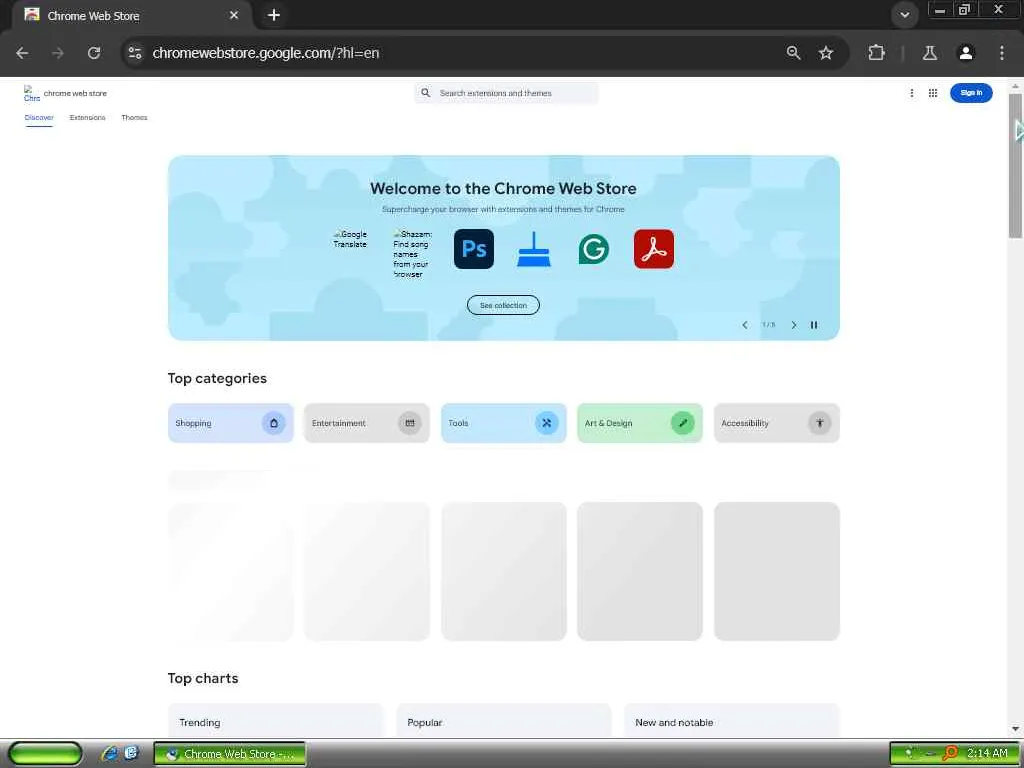Open the Shazam extension in the banner
The width and height of the screenshot is (1024, 768).
413,253
